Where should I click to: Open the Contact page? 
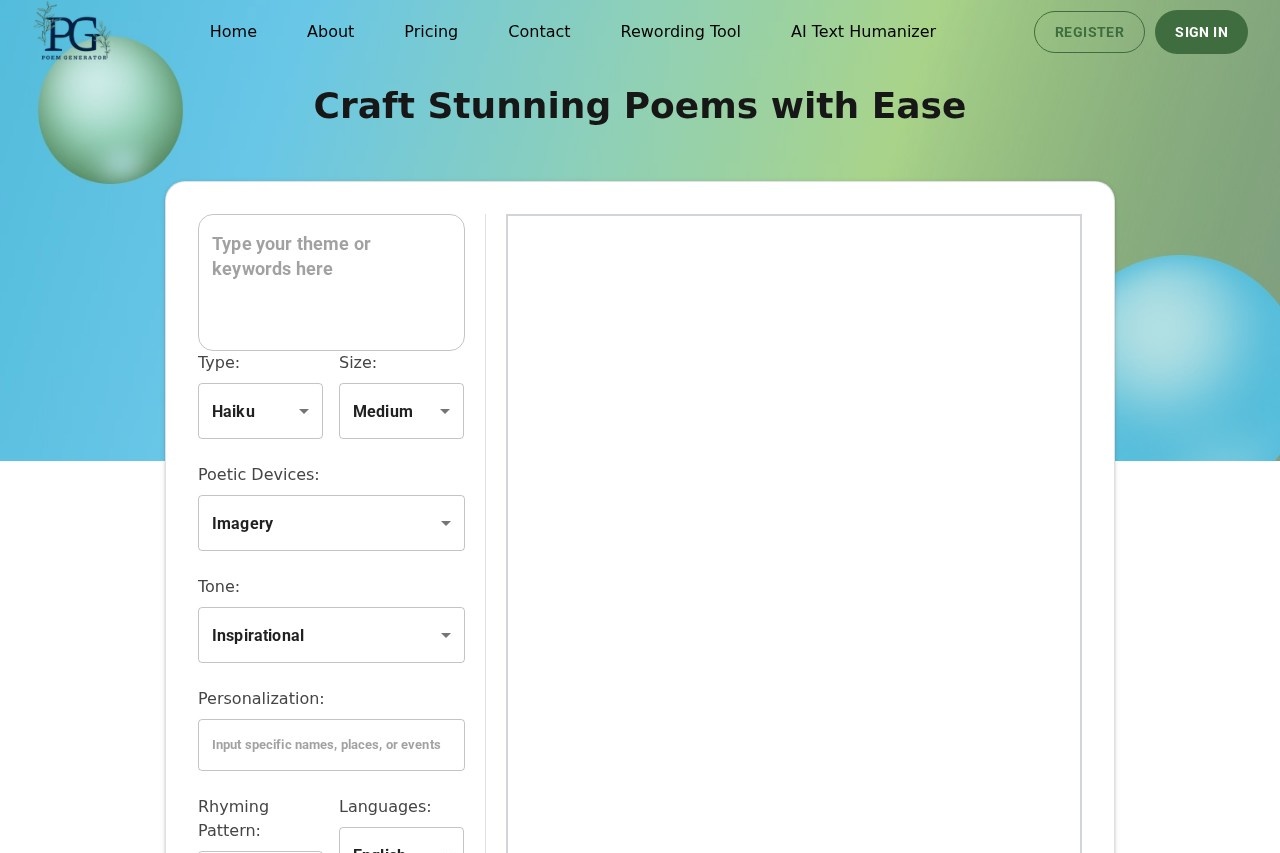pos(539,32)
